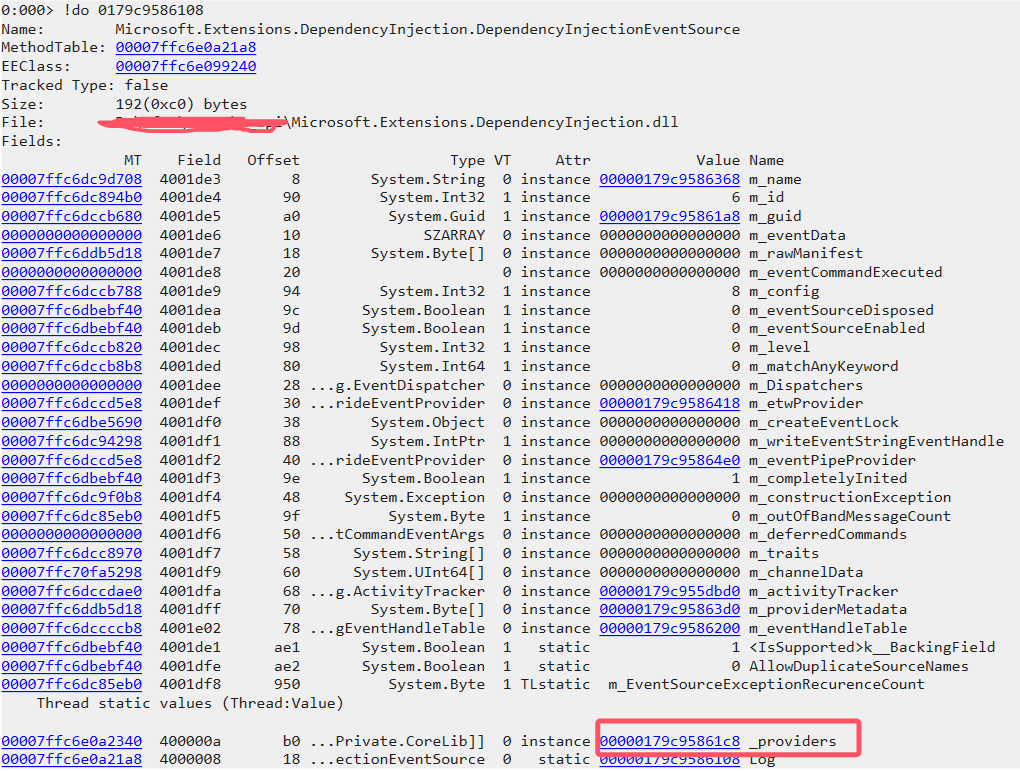Click the 'Tracked Type: false' line
1020x771 pixels.
pyautogui.click(x=85, y=85)
